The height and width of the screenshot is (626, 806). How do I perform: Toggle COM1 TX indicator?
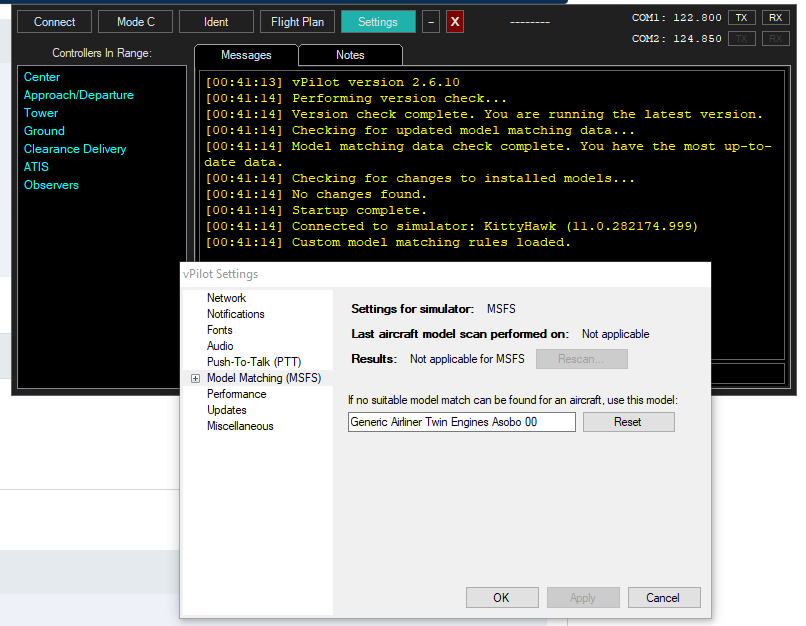(x=741, y=18)
